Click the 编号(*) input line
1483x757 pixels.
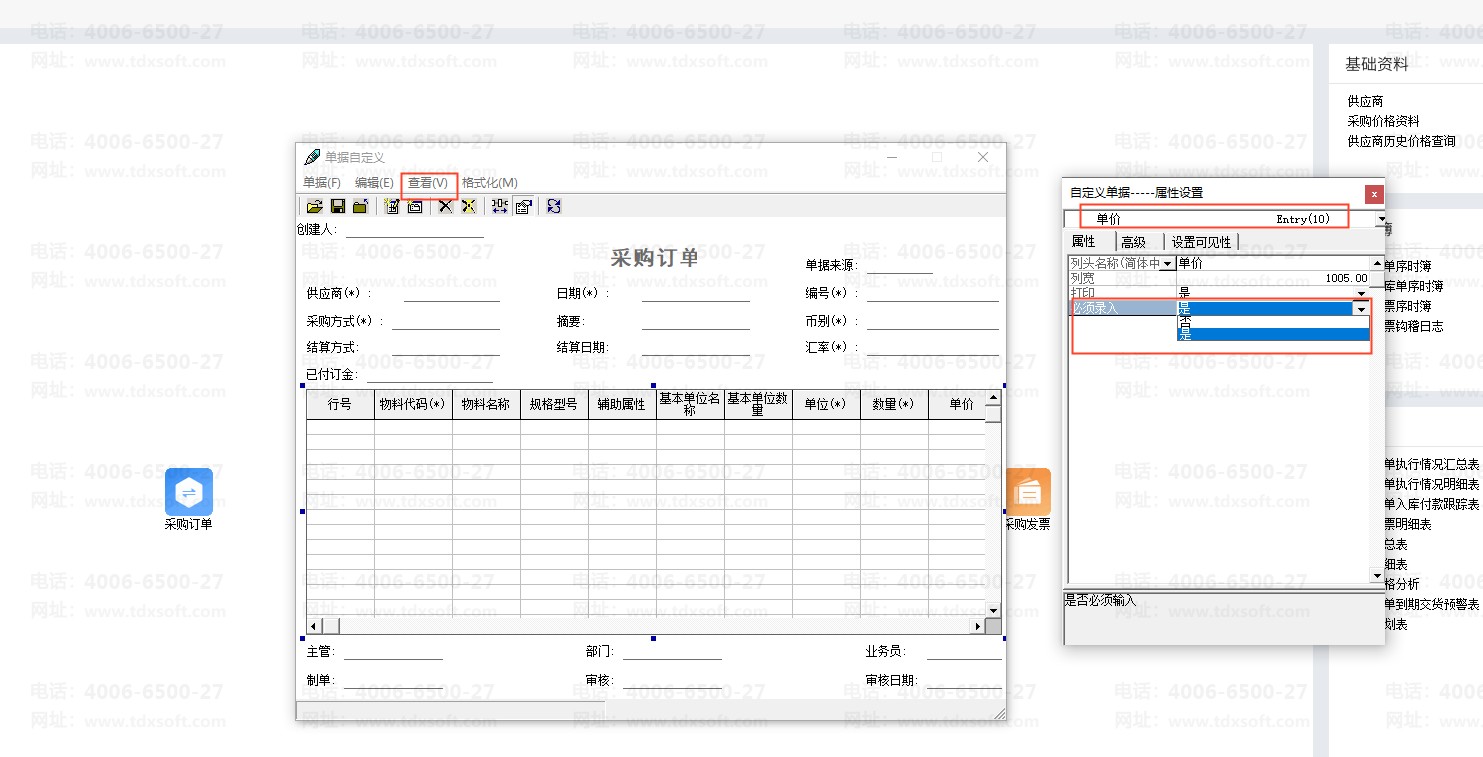click(932, 294)
